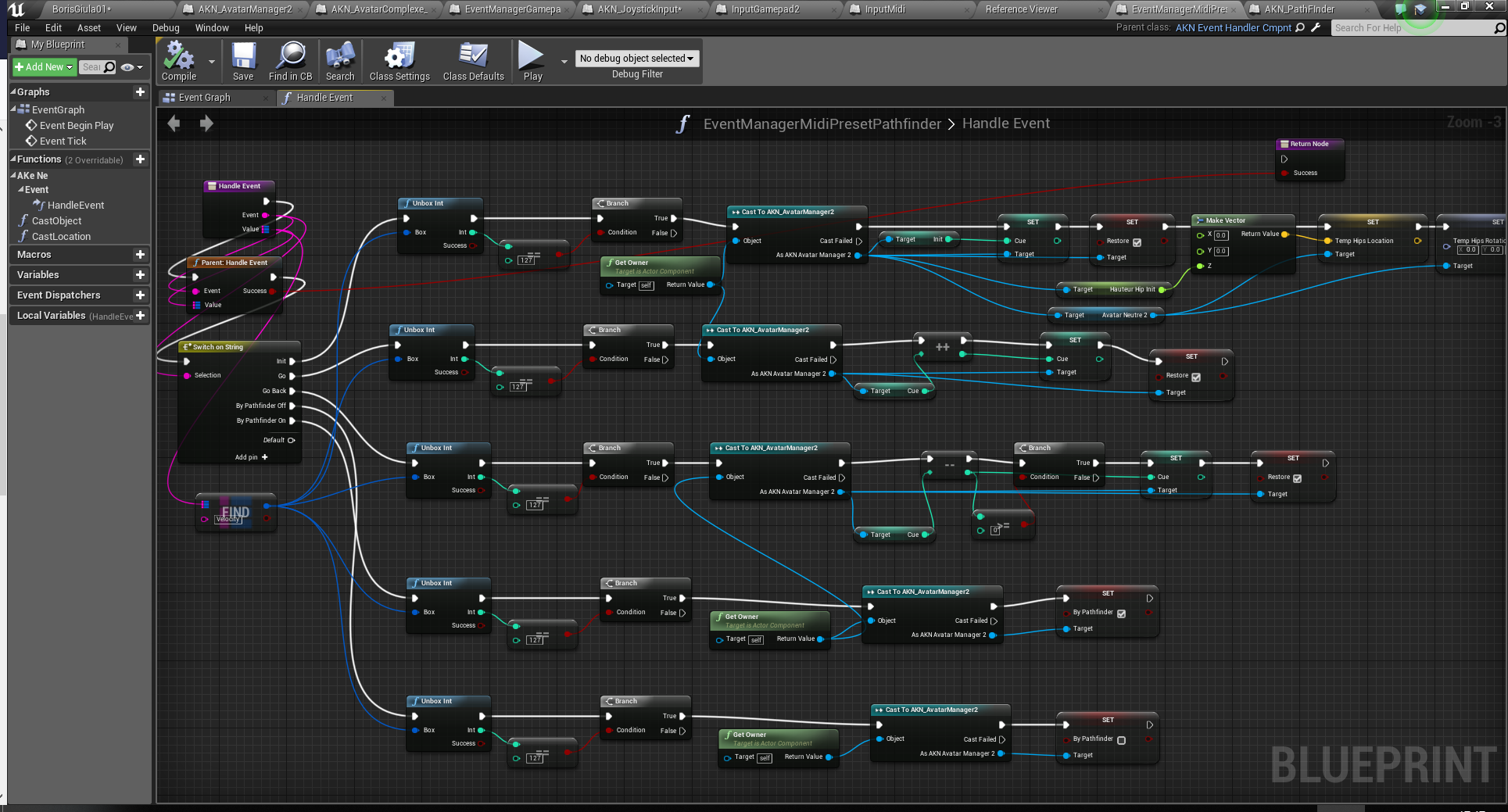Open parent class wrench editor icon
The height and width of the screenshot is (812, 1508).
pyautogui.click(x=1316, y=27)
